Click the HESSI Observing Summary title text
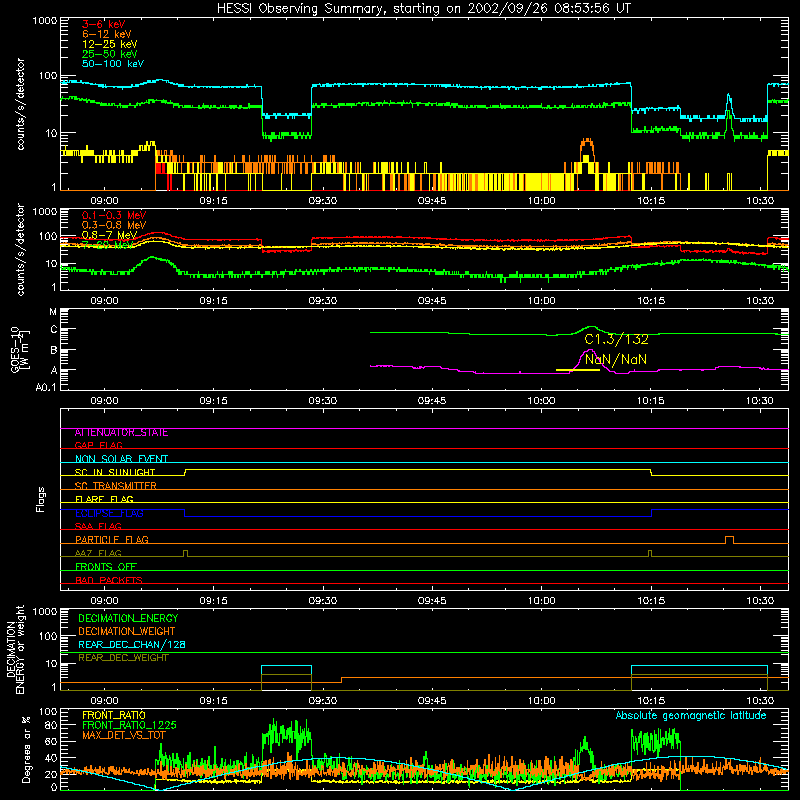Viewport: 800px width, 800px height. (423, 9)
